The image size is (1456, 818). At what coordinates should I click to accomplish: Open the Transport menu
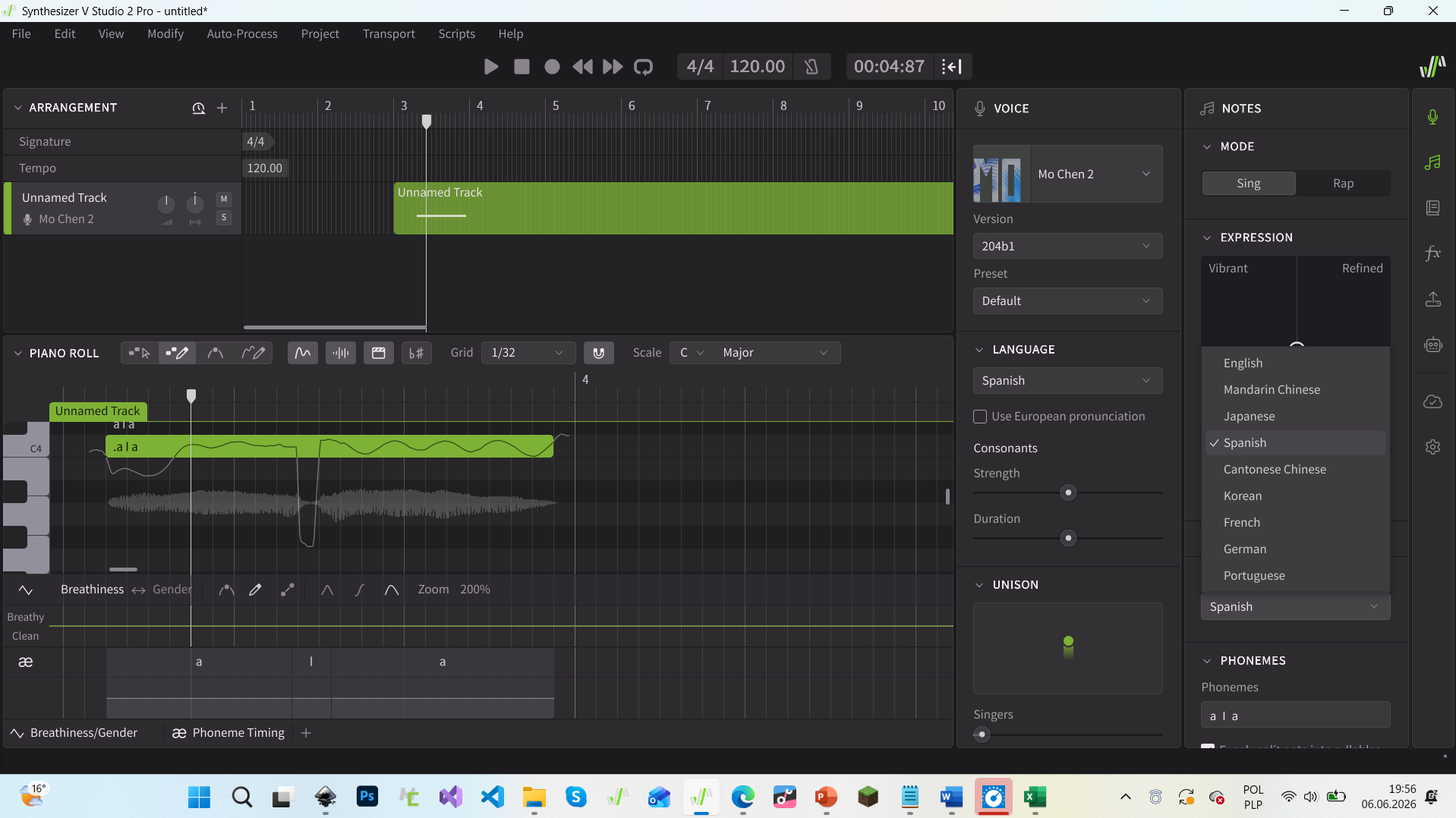[389, 34]
